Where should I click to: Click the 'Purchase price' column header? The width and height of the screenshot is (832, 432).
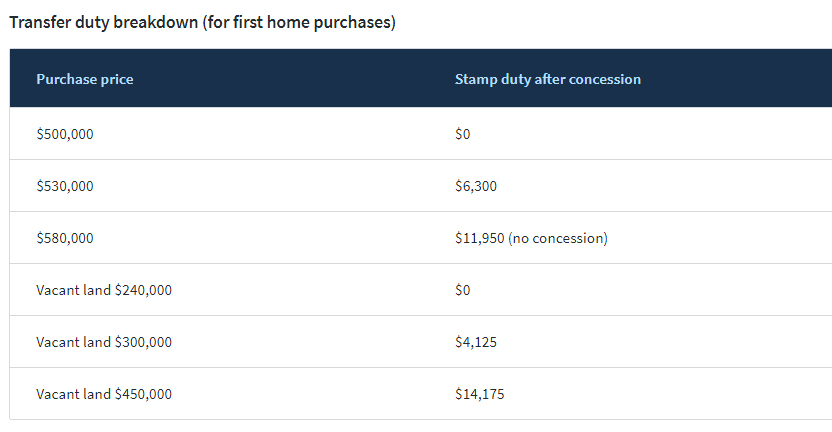tap(84, 79)
